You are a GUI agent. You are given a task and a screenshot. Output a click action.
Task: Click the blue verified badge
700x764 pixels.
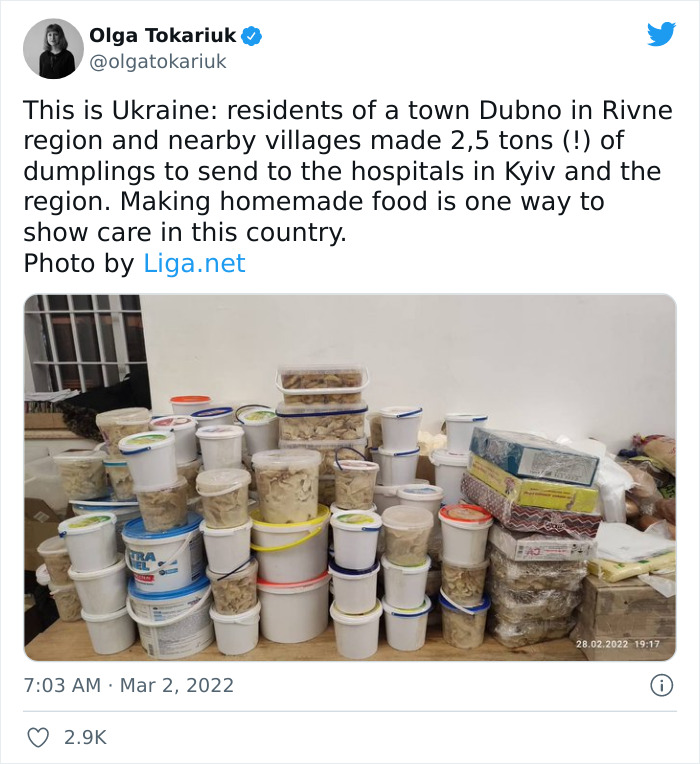pyautogui.click(x=252, y=36)
